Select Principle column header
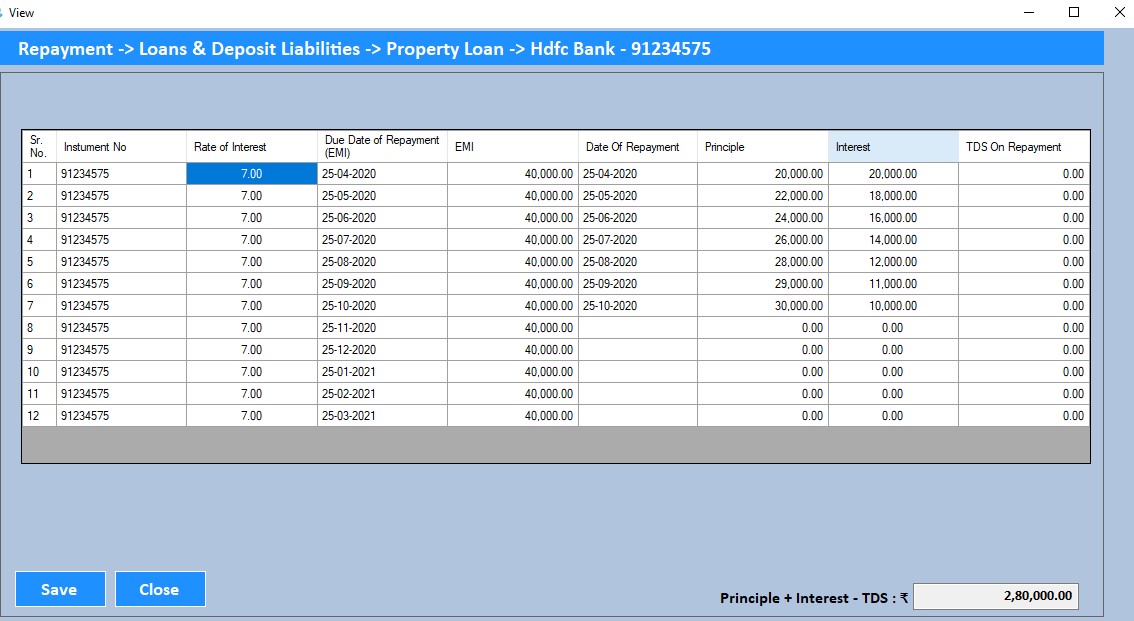This screenshot has width=1134, height=621. click(x=762, y=147)
